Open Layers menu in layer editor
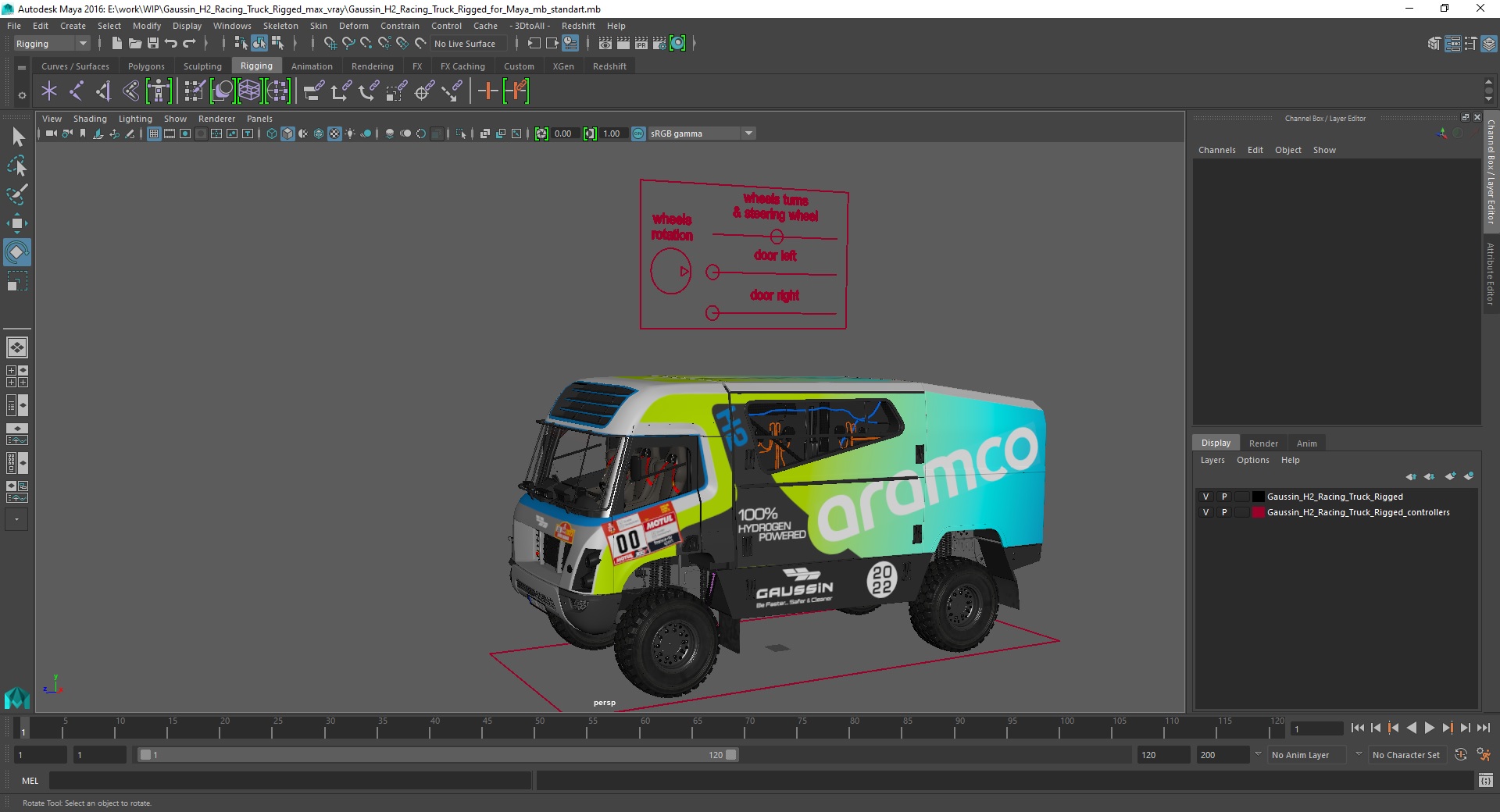The image size is (1500, 812). tap(1212, 460)
